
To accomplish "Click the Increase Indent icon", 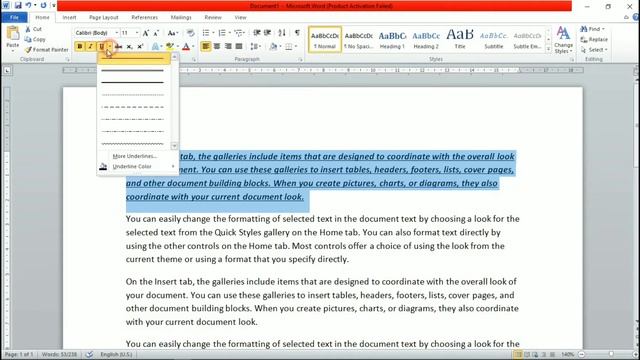I will point(267,33).
